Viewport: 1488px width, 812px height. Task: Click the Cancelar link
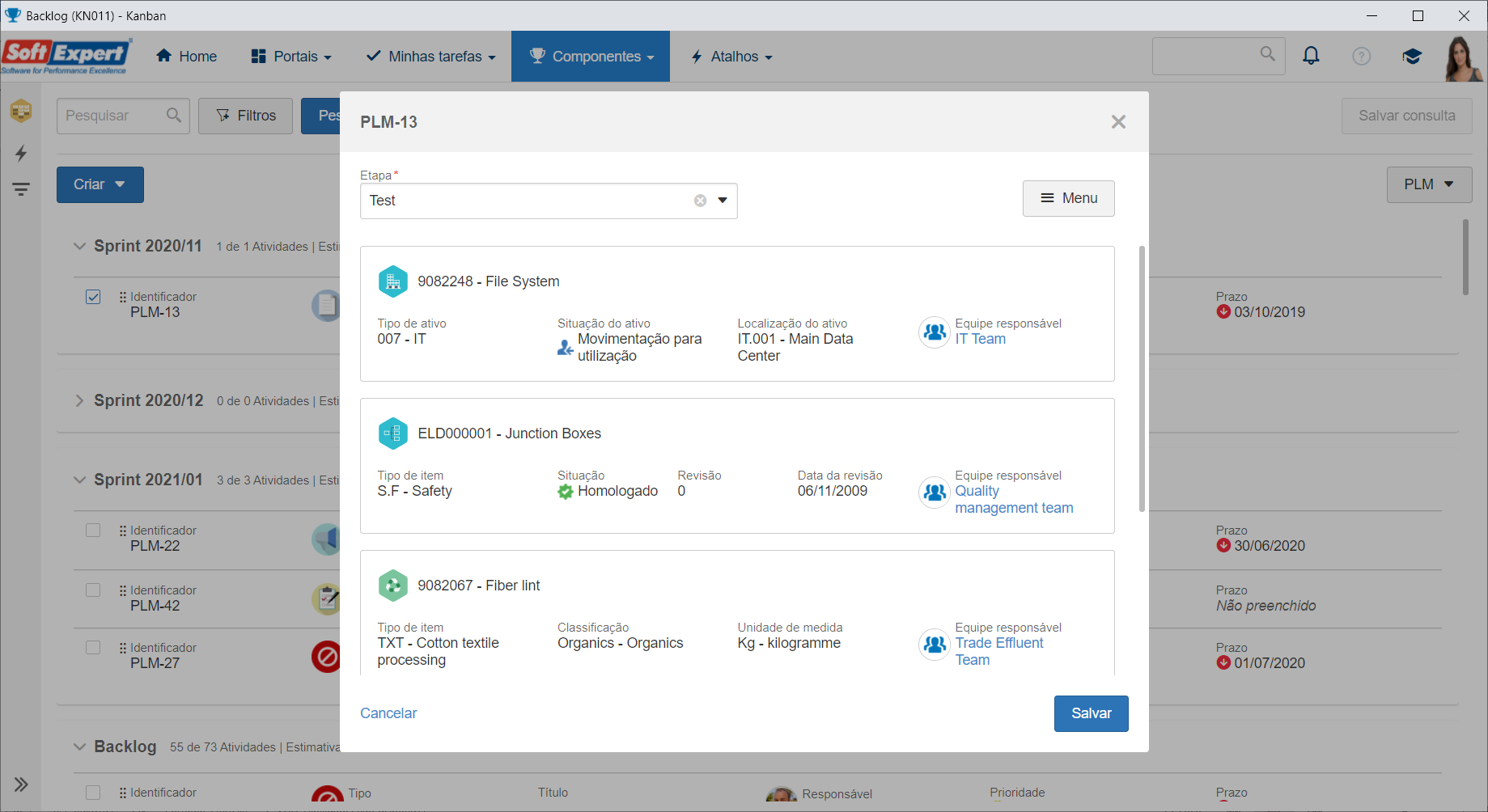[388, 713]
